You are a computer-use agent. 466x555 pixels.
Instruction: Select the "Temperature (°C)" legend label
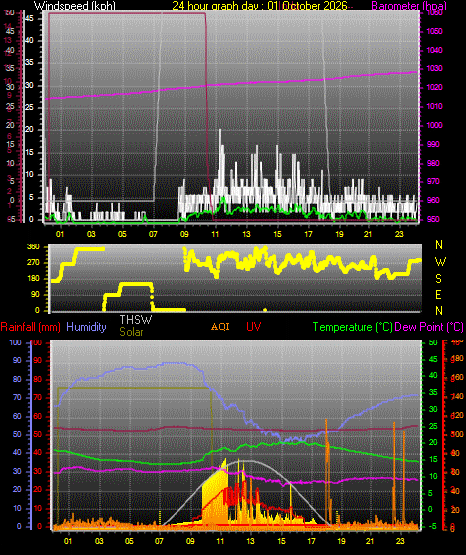click(352, 327)
